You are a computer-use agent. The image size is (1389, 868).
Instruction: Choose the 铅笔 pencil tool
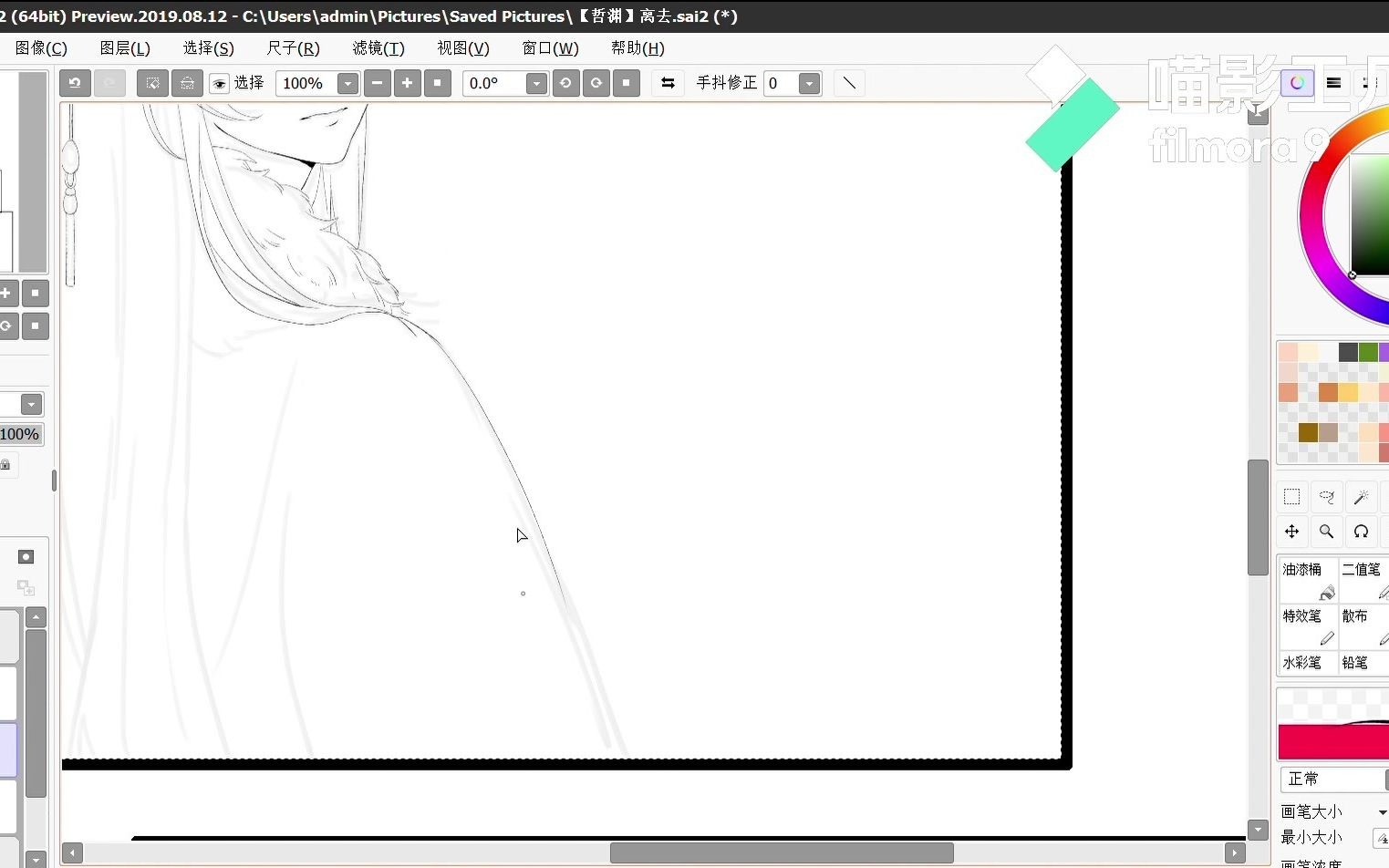click(1364, 663)
